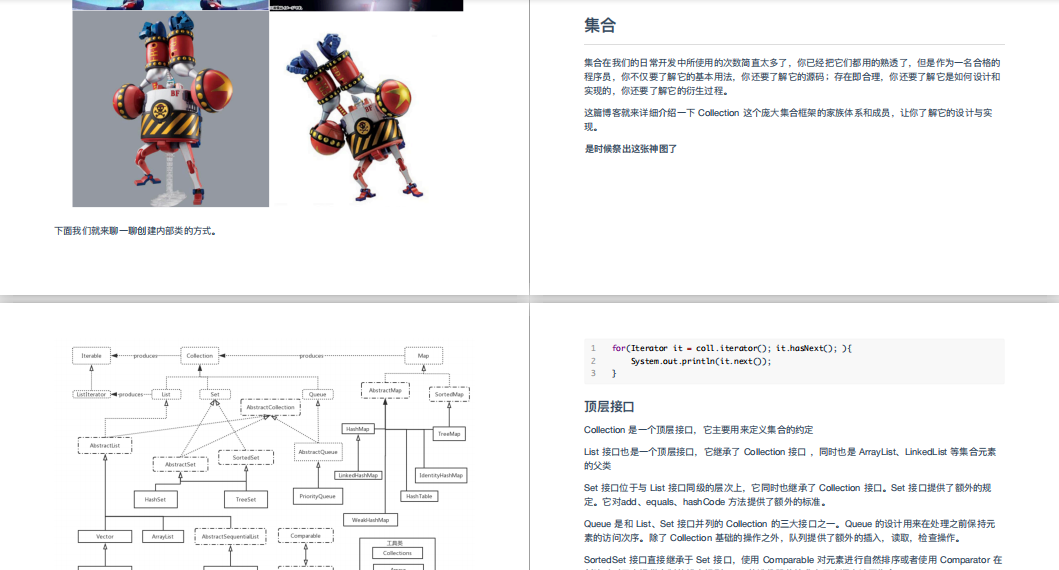Click the TreeSet box in the diagram
This screenshot has height=570, width=1059.
246,500
